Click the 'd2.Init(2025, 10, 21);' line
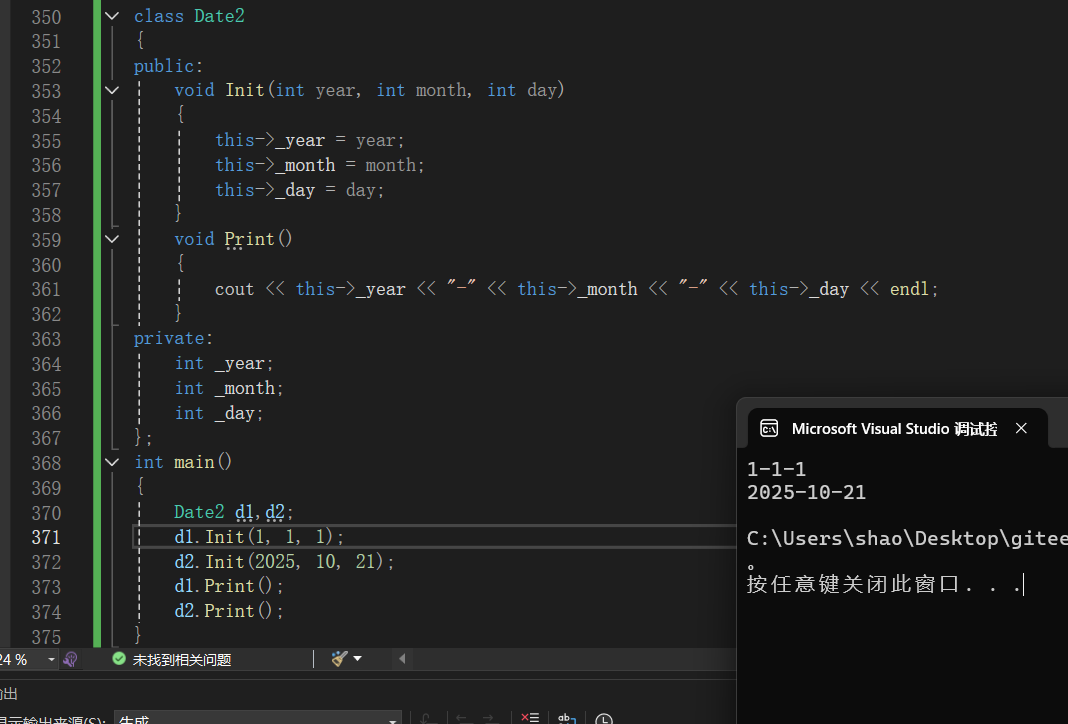This screenshot has width=1068, height=724. [x=284, y=561]
